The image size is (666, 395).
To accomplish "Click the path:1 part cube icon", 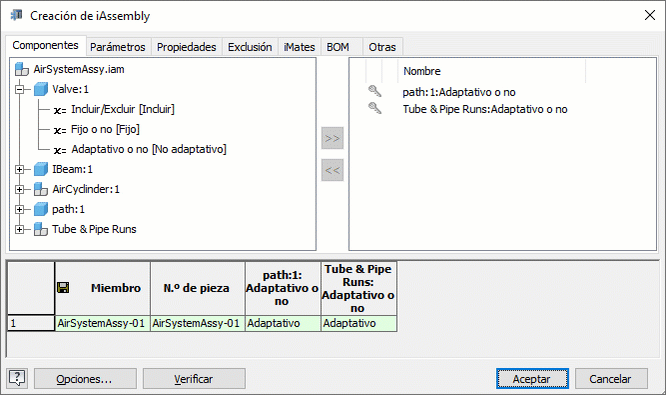I will click(41, 209).
